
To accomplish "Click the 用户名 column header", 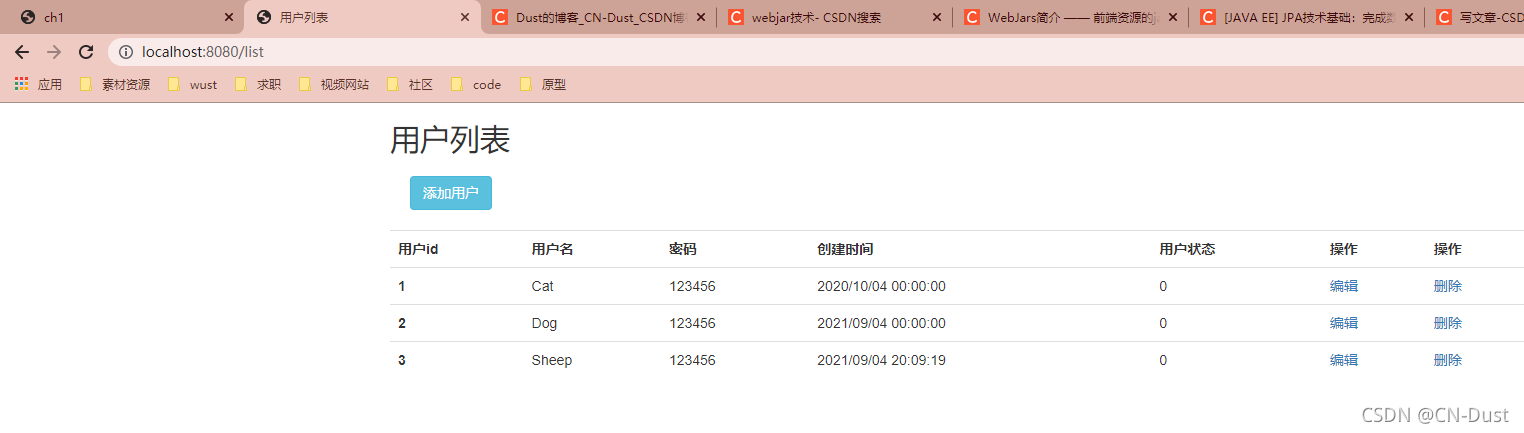I will [x=552, y=249].
